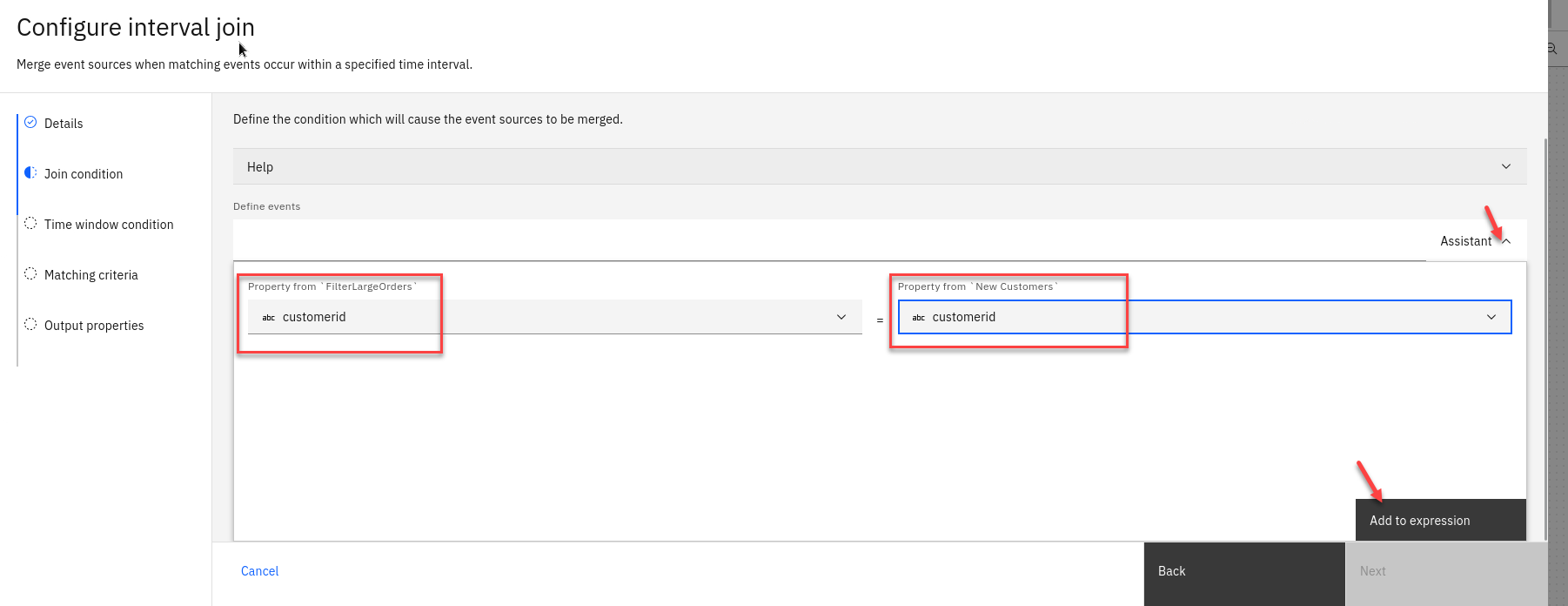Screen dimensions: 1568x606
Task: Click the magnifier zoom icon at top right
Action: tap(1551, 49)
